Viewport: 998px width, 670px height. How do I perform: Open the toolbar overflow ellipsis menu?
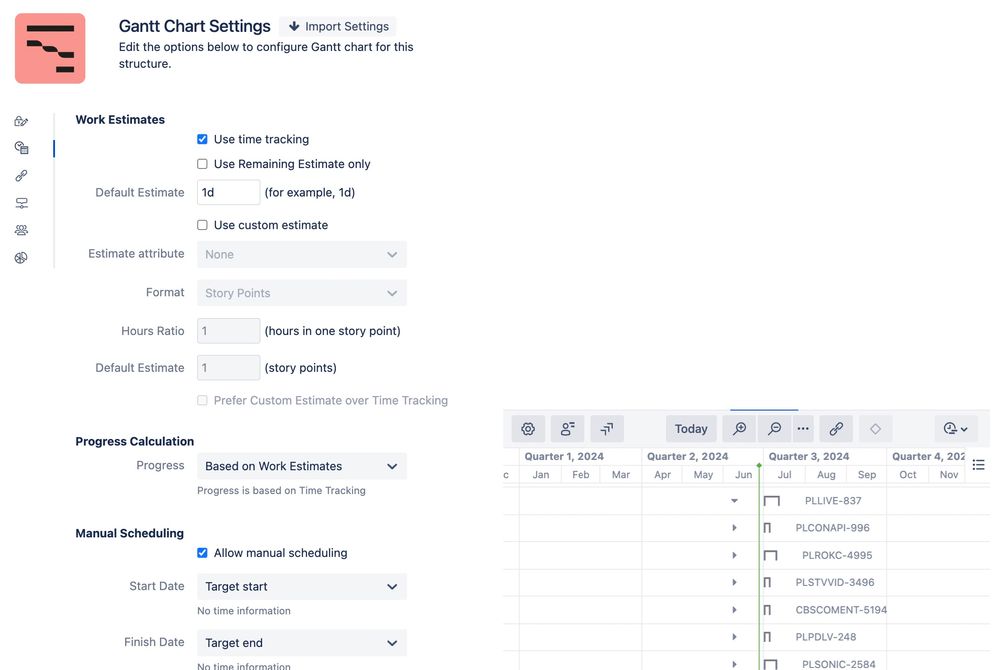tap(803, 428)
